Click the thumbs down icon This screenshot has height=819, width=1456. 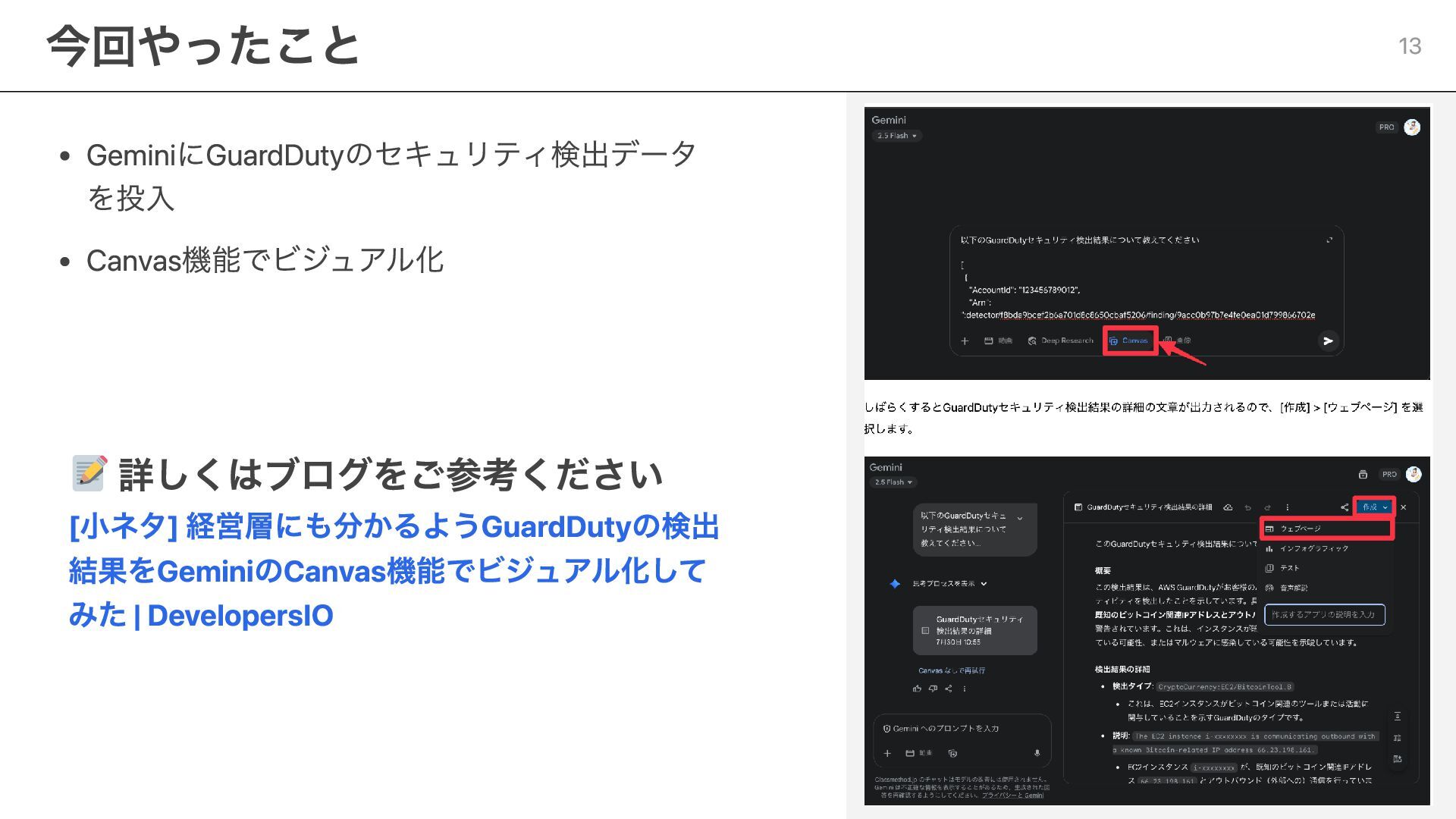tap(933, 689)
